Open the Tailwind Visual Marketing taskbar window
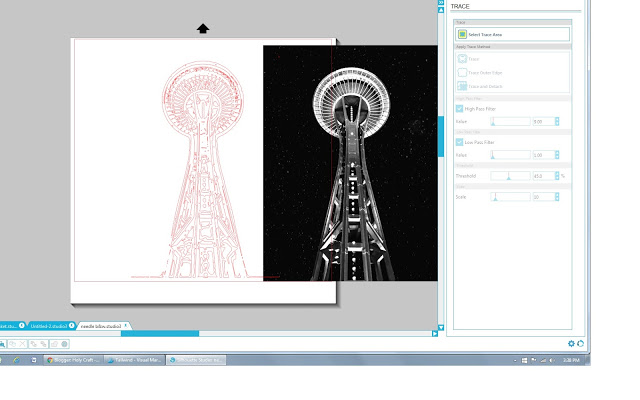 point(135,360)
